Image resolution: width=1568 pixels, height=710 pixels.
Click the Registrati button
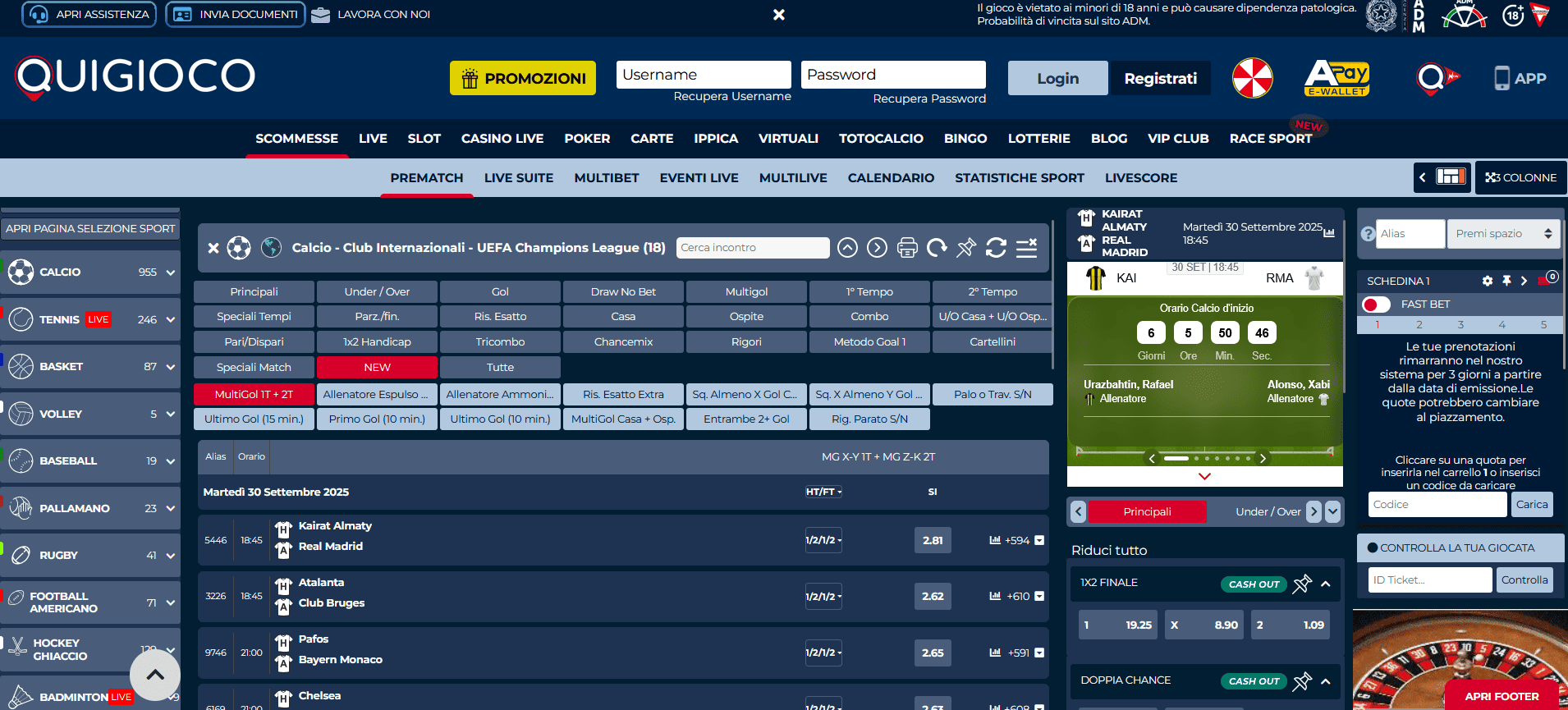[x=1160, y=78]
